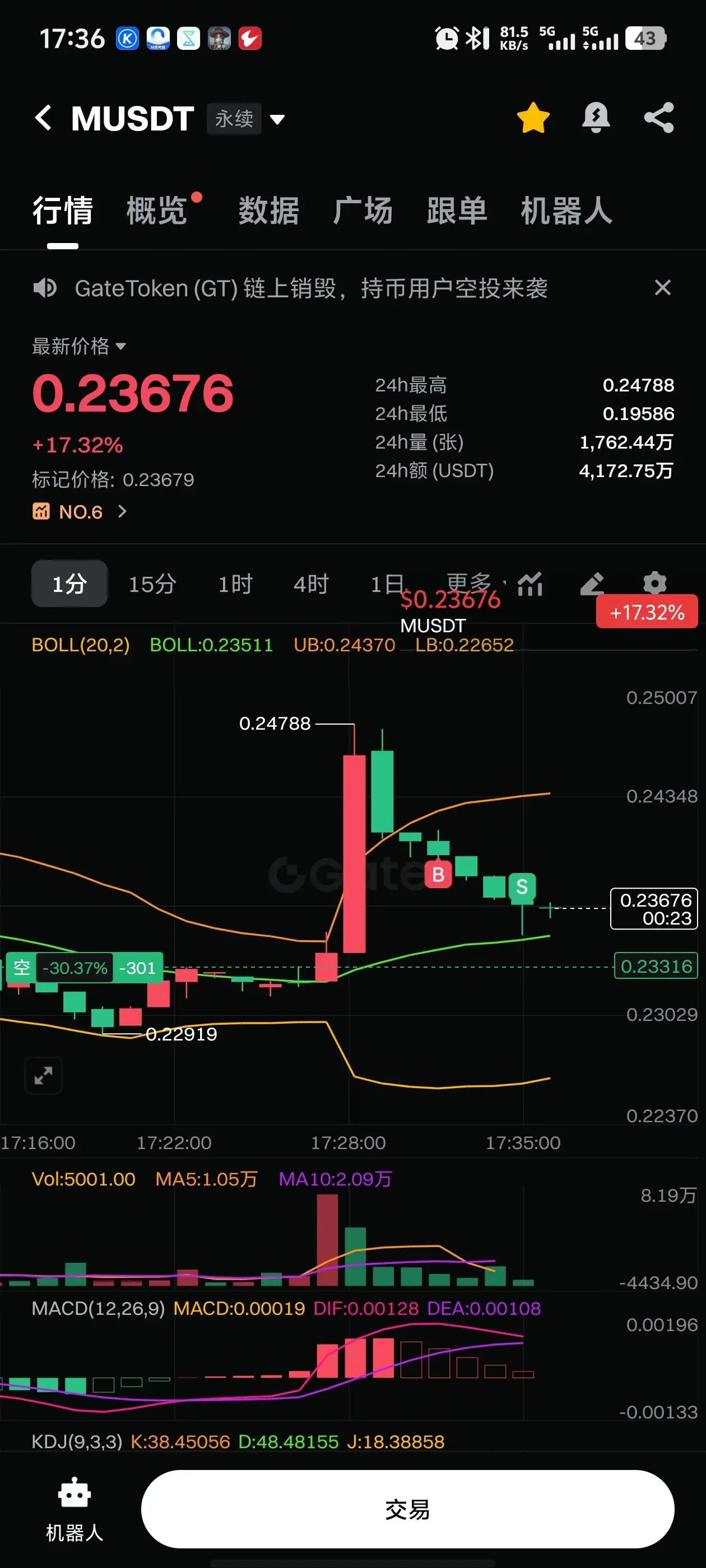Screen dimensions: 706x1568
Task: Switch to the 机器人 top tab
Action: tap(566, 211)
